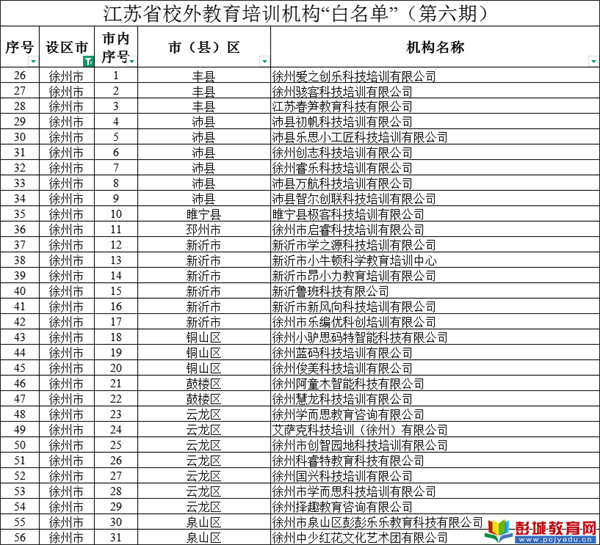Click cell 艾萨克科技培训(徐州)有限公司
The height and width of the screenshot is (545, 600).
tap(435, 429)
